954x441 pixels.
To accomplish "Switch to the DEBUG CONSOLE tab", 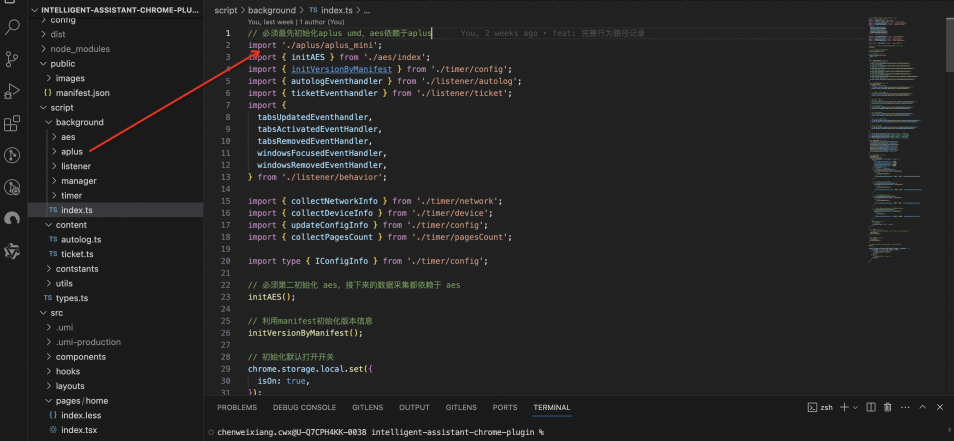I will tap(304, 408).
